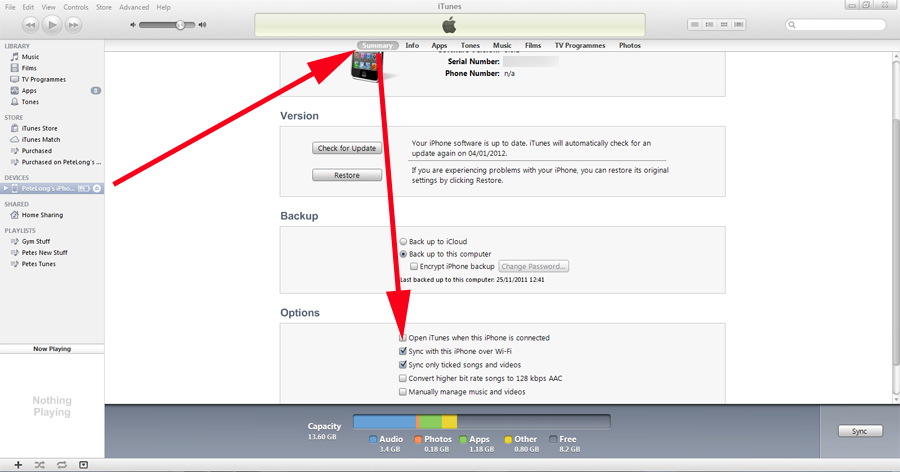
Task: Open Apps in the library sidebar
Action: 29,91
